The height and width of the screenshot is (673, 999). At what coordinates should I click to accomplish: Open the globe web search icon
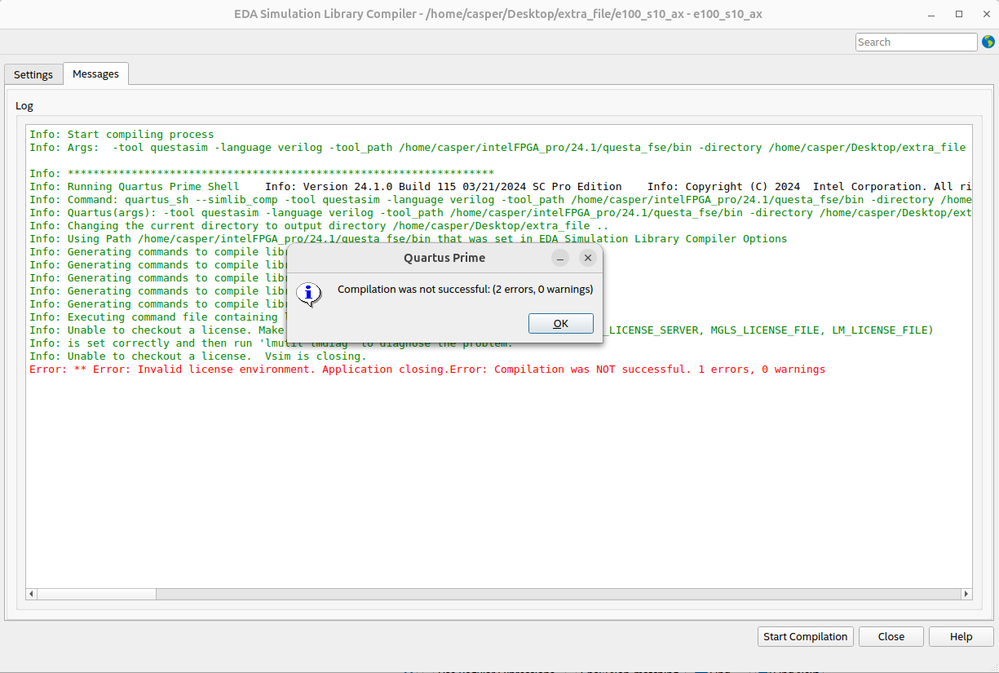988,42
